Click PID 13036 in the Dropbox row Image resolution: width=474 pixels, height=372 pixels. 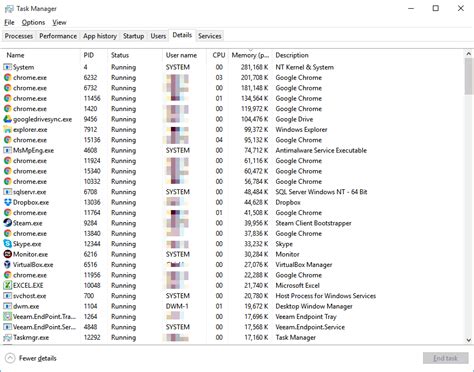pos(92,202)
